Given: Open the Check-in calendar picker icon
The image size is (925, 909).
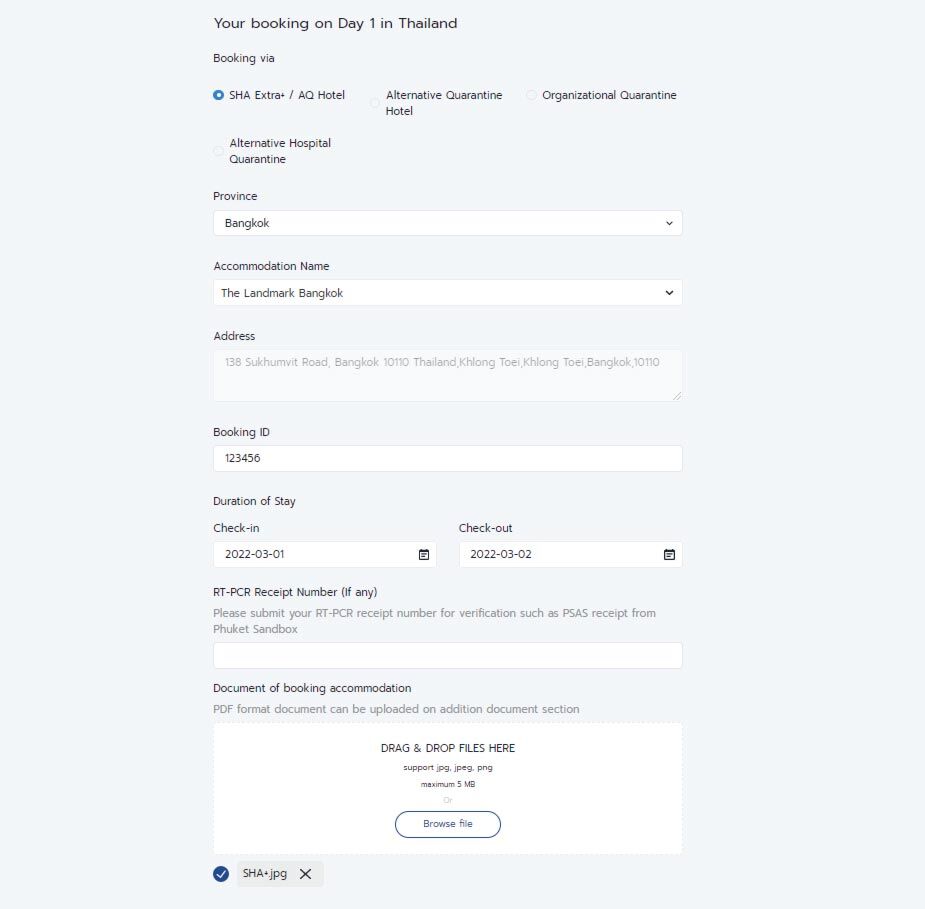Looking at the screenshot, I should point(424,554).
